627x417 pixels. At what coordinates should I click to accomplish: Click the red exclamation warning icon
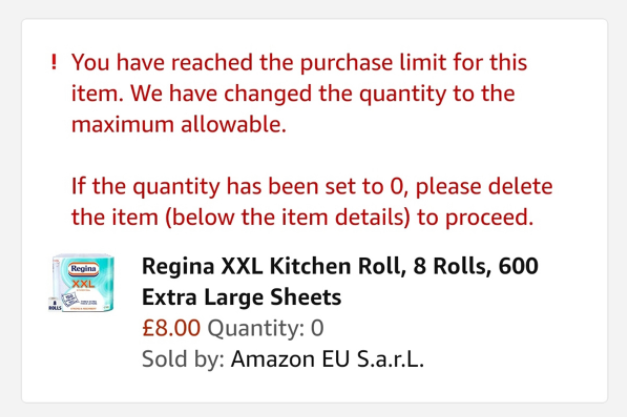(x=54, y=63)
